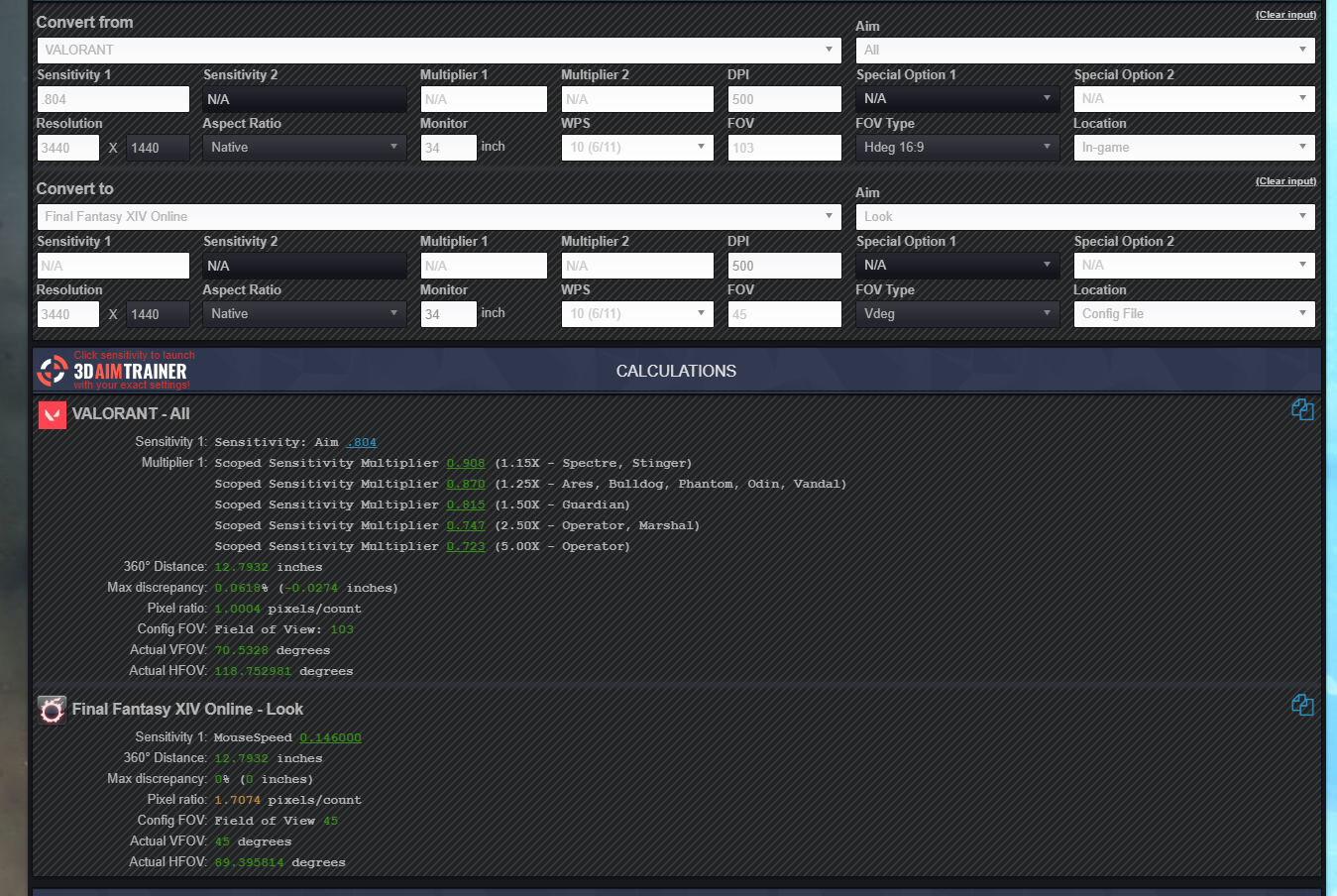Open Convert from Location In-game dropdown
Screen dimensions: 1337x896
tap(1194, 147)
